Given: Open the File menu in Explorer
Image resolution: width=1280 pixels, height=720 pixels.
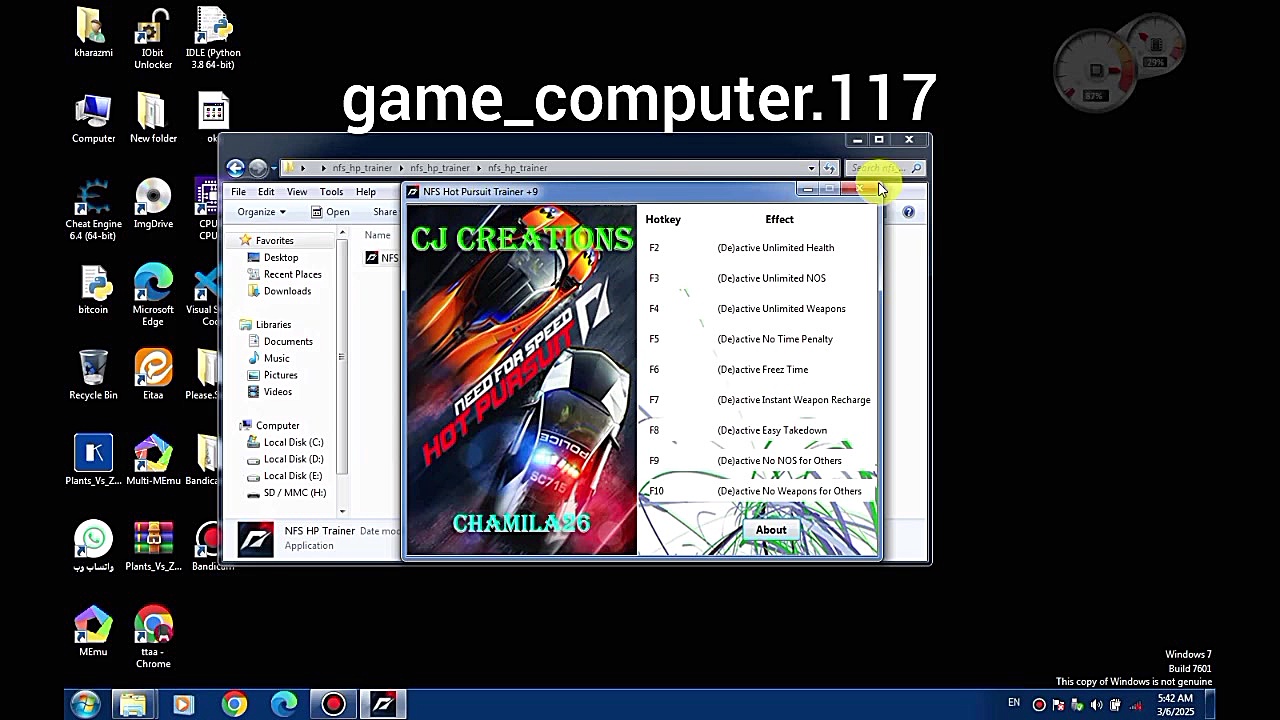Looking at the screenshot, I should pyautogui.click(x=238, y=192).
